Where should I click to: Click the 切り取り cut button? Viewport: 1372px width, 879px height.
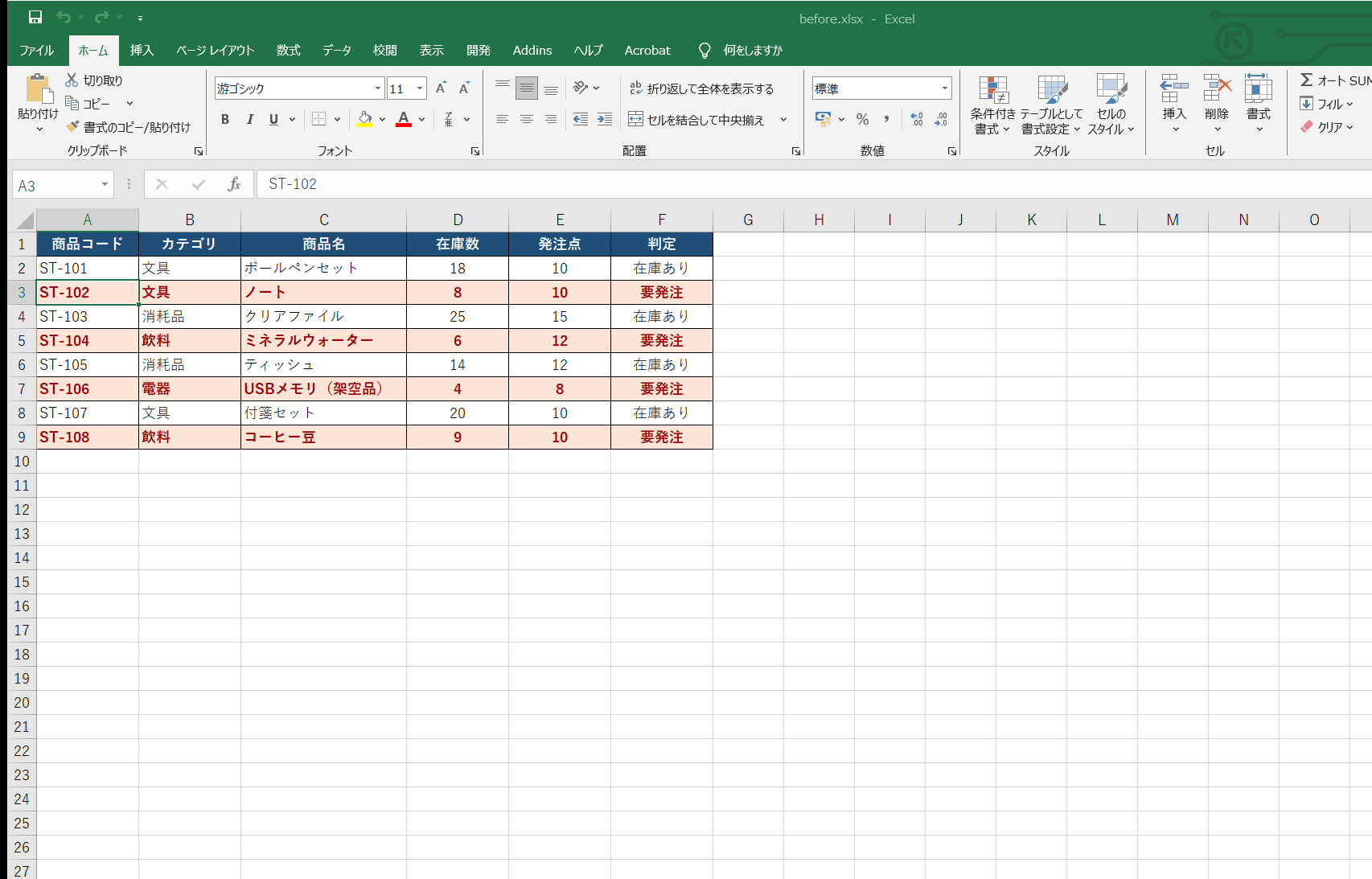click(94, 80)
